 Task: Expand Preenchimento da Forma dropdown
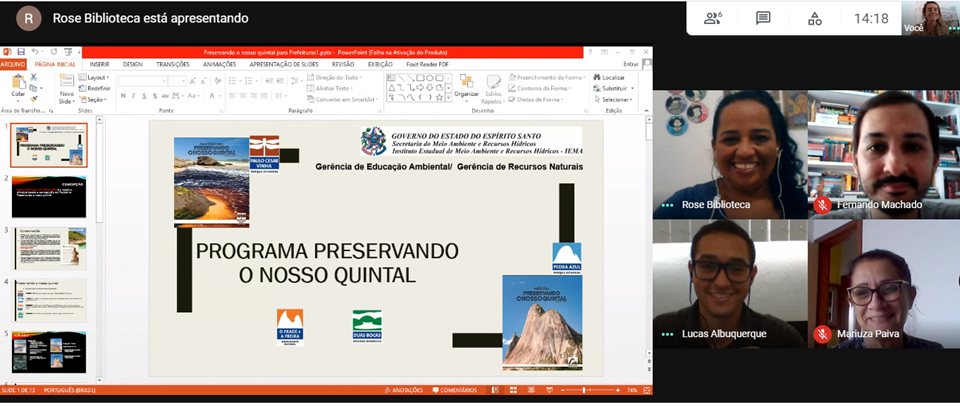[546, 77]
